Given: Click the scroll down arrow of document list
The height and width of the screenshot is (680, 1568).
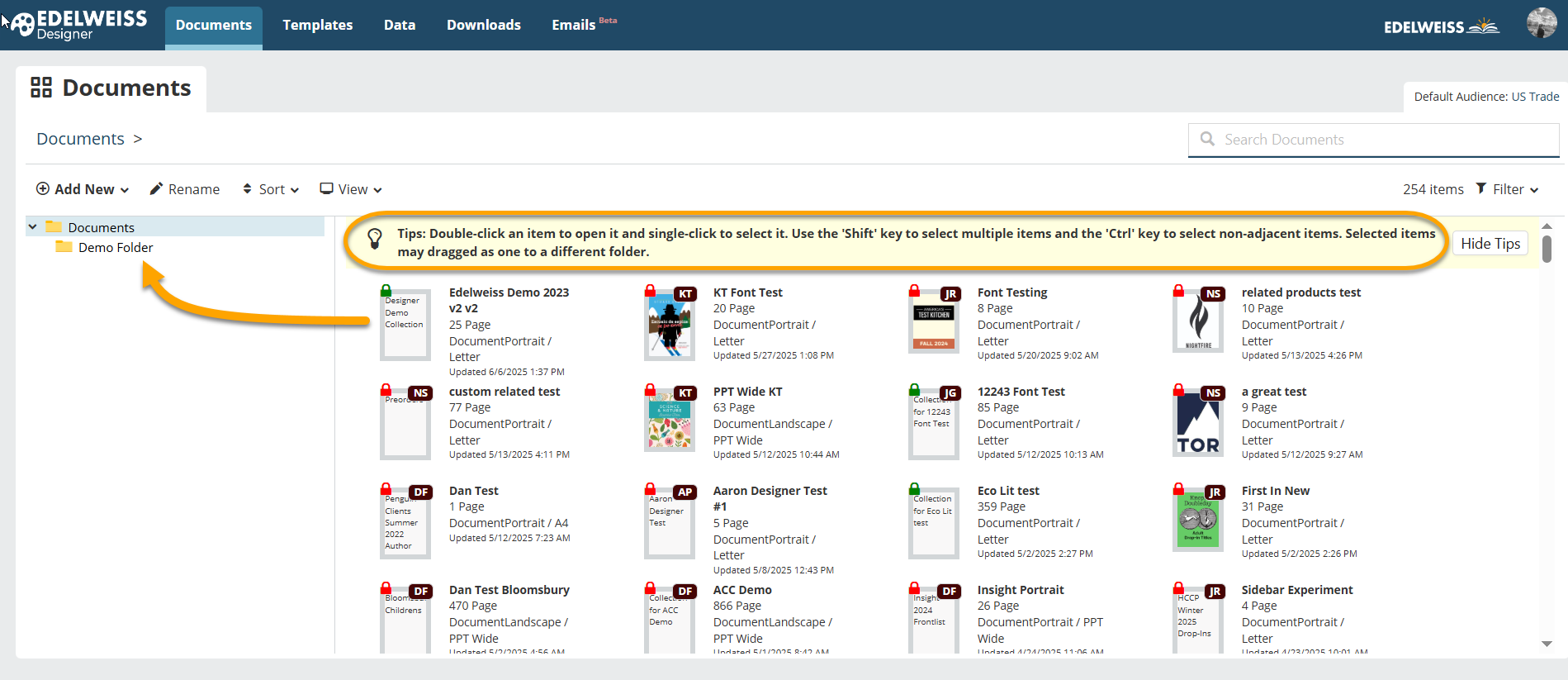Looking at the screenshot, I should 1547,644.
